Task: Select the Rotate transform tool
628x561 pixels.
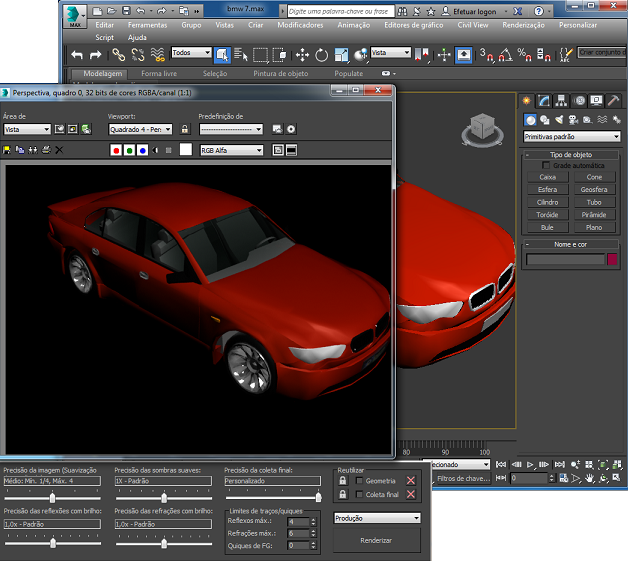Action: (321, 54)
